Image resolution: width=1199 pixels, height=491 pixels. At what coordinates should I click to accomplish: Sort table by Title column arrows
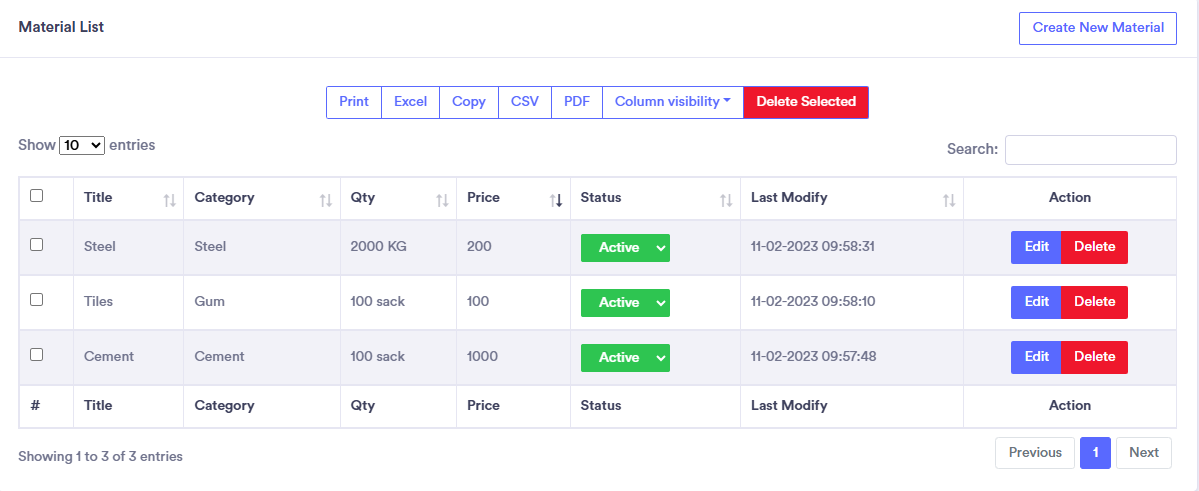click(x=170, y=201)
